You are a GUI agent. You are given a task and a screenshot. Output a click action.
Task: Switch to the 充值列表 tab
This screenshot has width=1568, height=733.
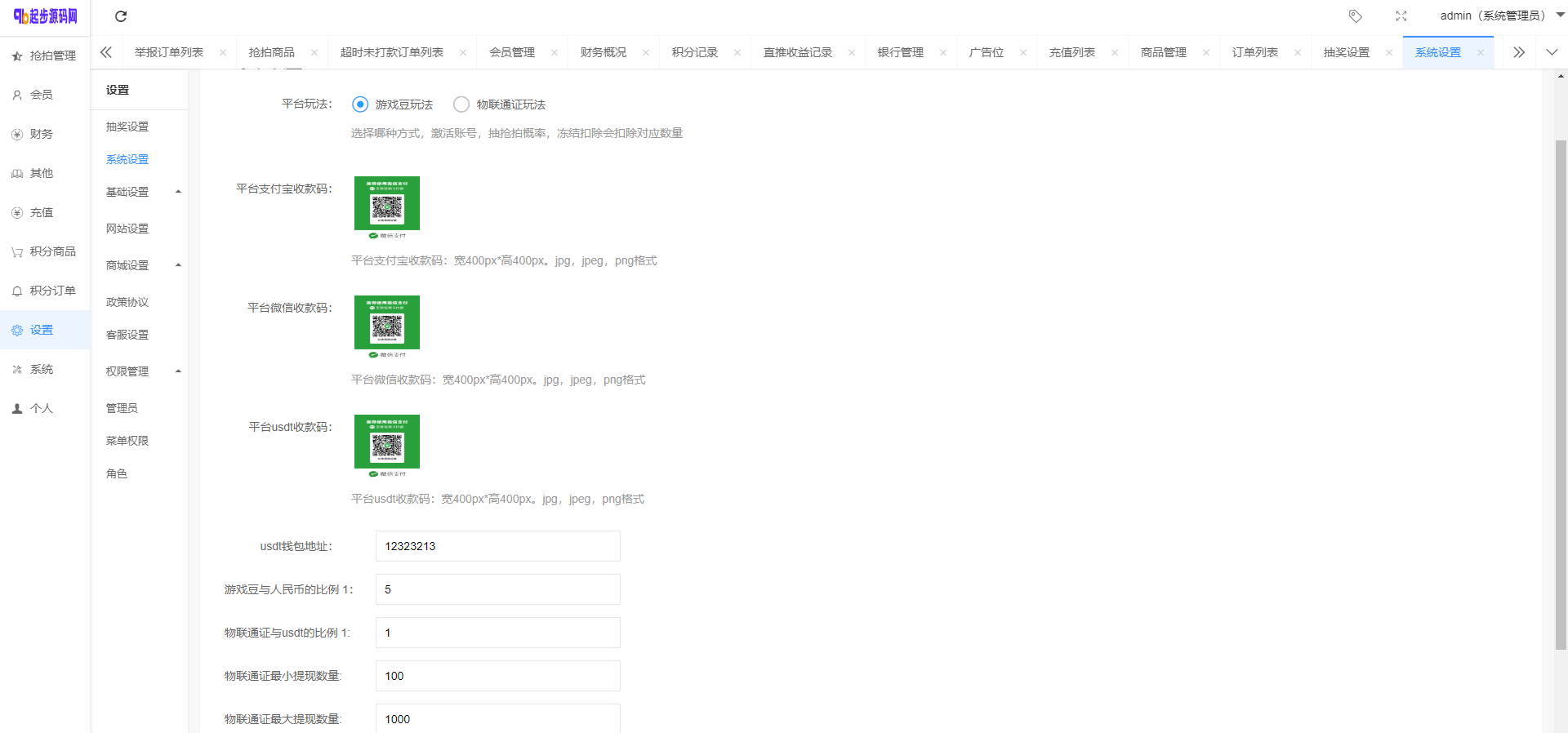click(1072, 52)
